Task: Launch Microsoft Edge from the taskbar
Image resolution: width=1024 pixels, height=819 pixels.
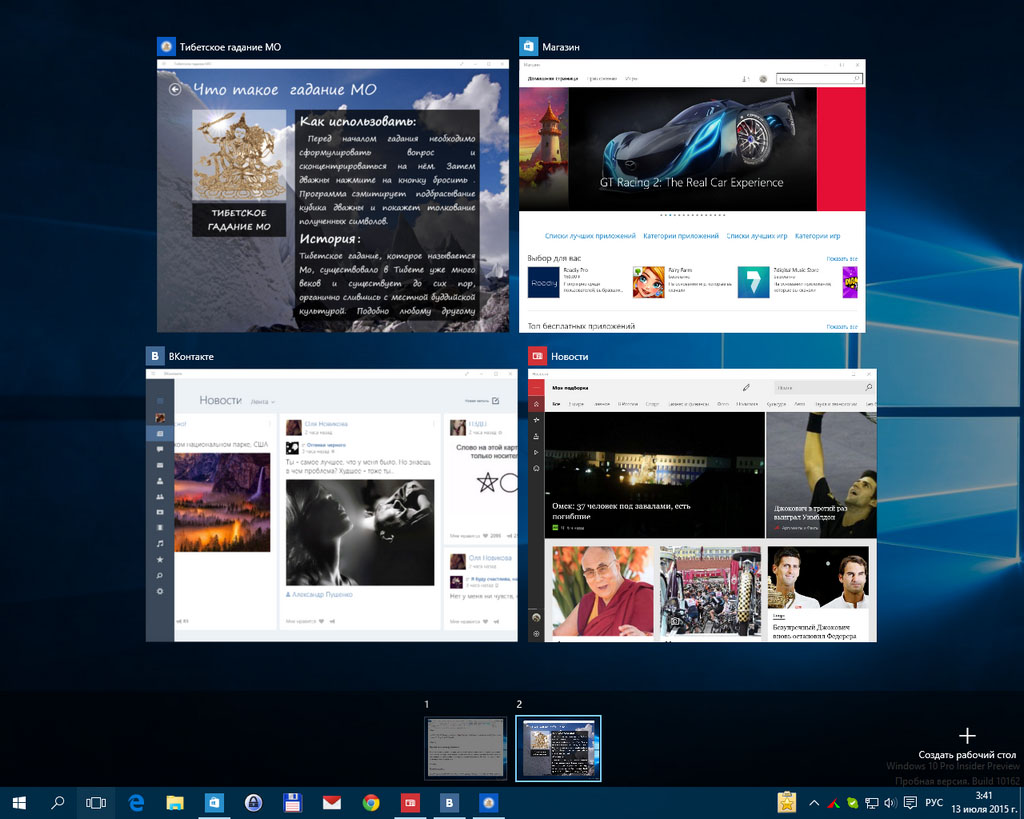Action: point(136,803)
